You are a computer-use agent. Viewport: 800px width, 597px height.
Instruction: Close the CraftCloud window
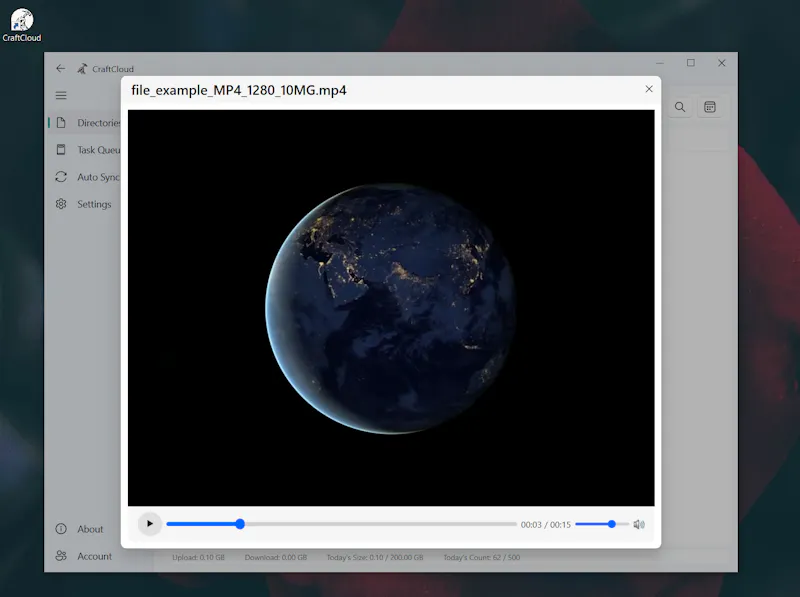point(721,63)
